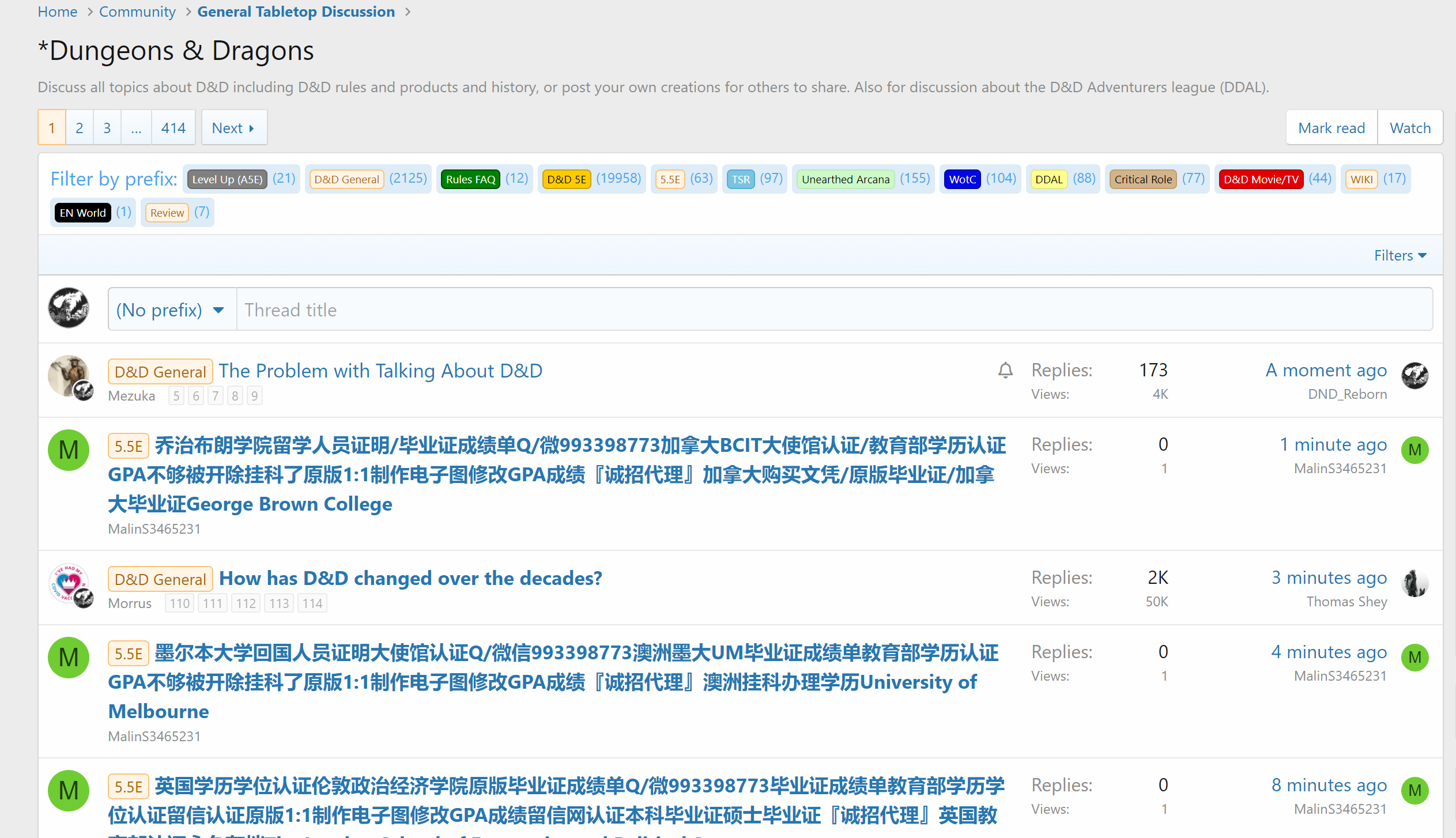This screenshot has width=1456, height=838.
Task: Click author name Morrus
Action: pos(130,603)
